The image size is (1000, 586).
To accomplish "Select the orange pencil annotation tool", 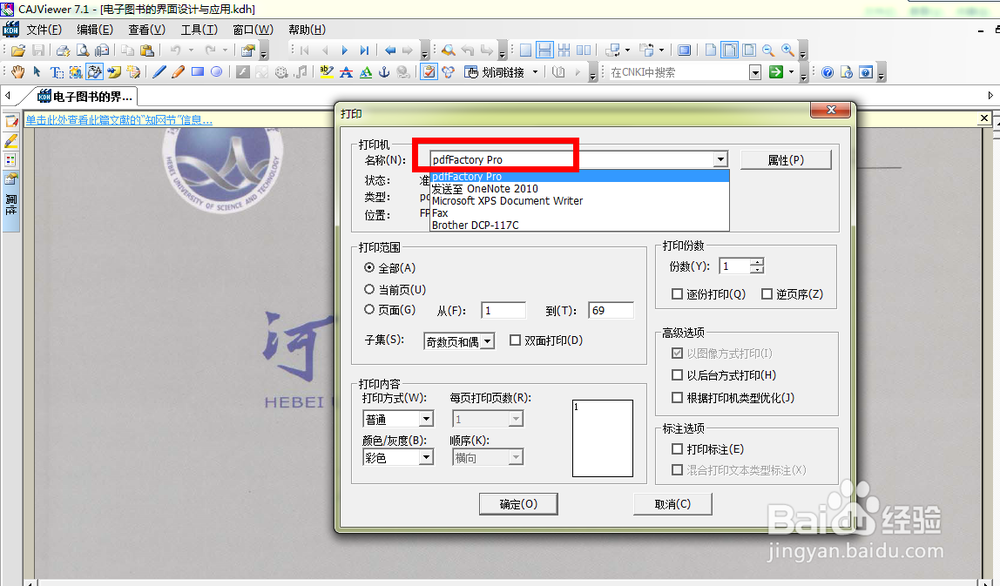I will pos(178,72).
